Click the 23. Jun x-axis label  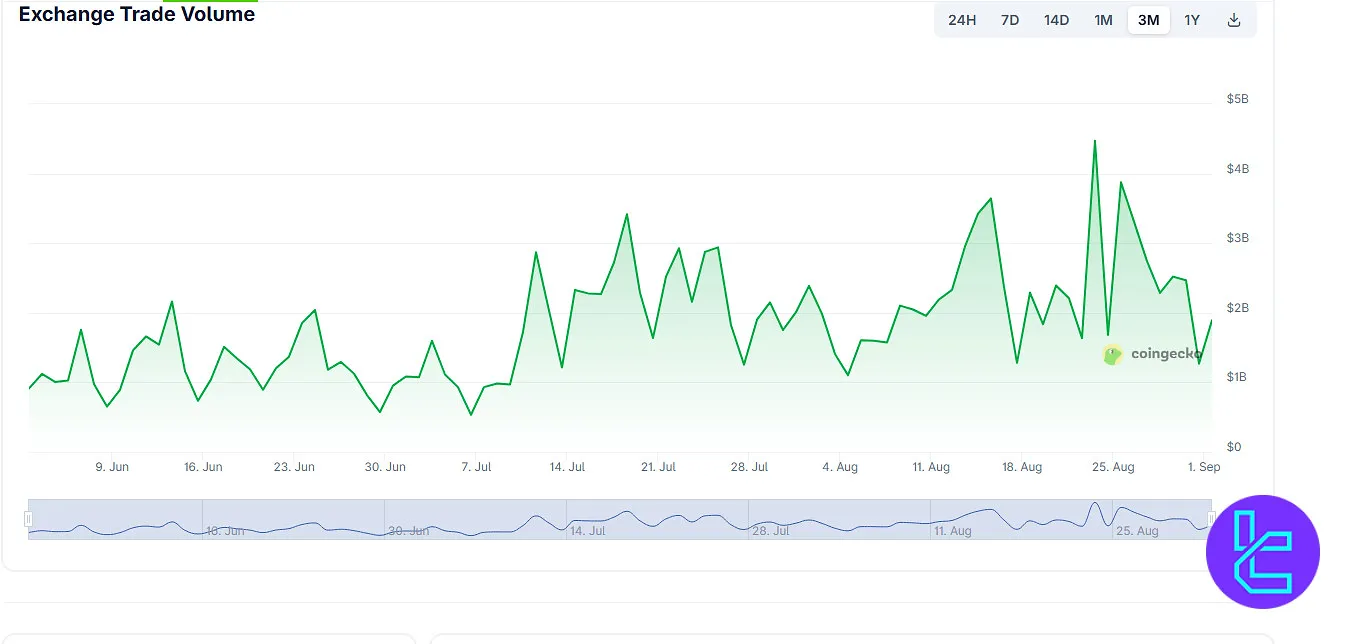tap(294, 467)
